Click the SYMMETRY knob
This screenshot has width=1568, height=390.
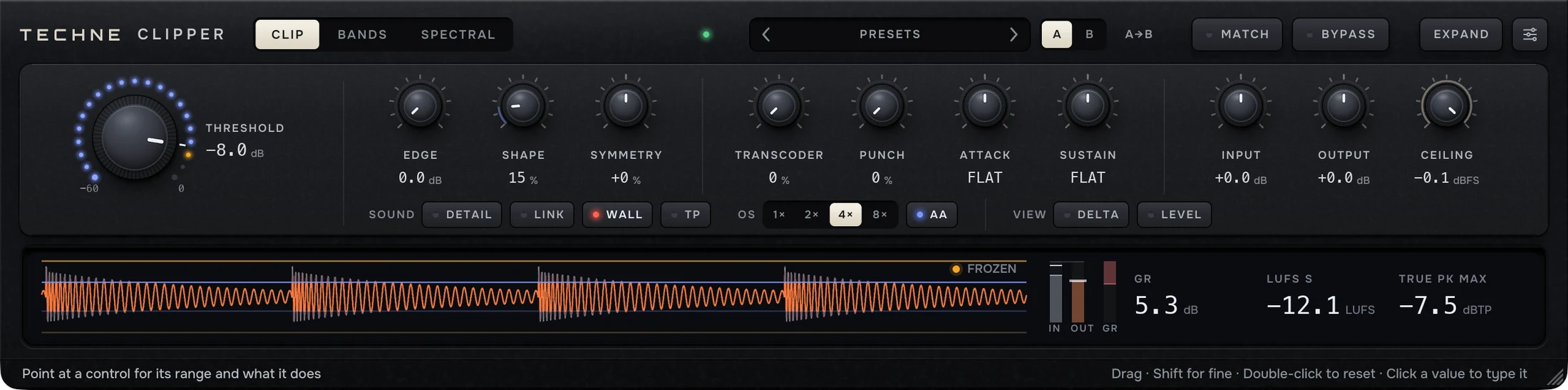[626, 106]
